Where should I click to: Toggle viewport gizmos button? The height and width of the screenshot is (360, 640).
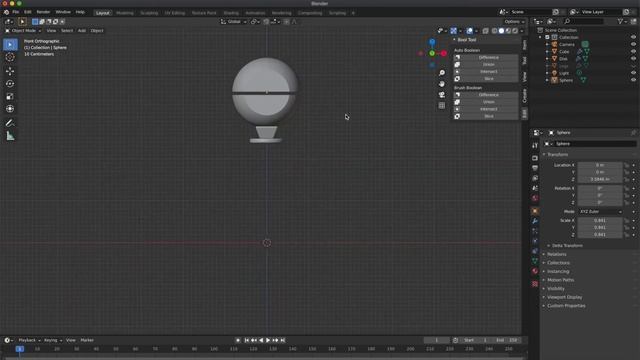point(453,31)
